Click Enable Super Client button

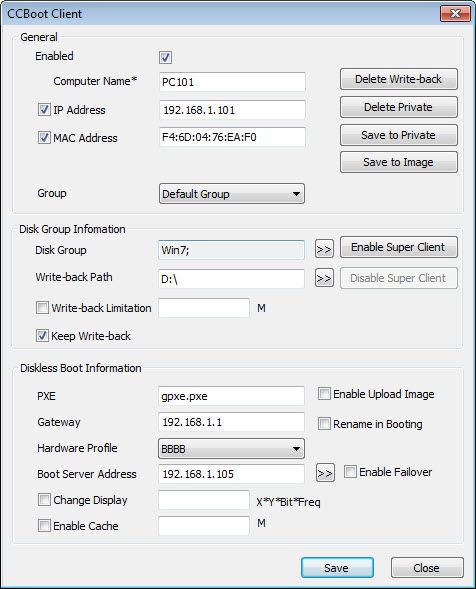399,247
